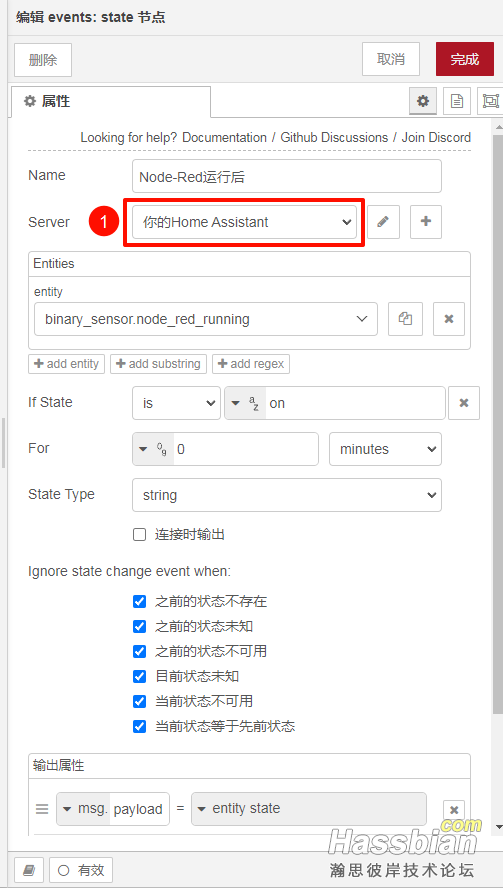
Task: Click the pencil icon to edit server
Action: point(383,222)
